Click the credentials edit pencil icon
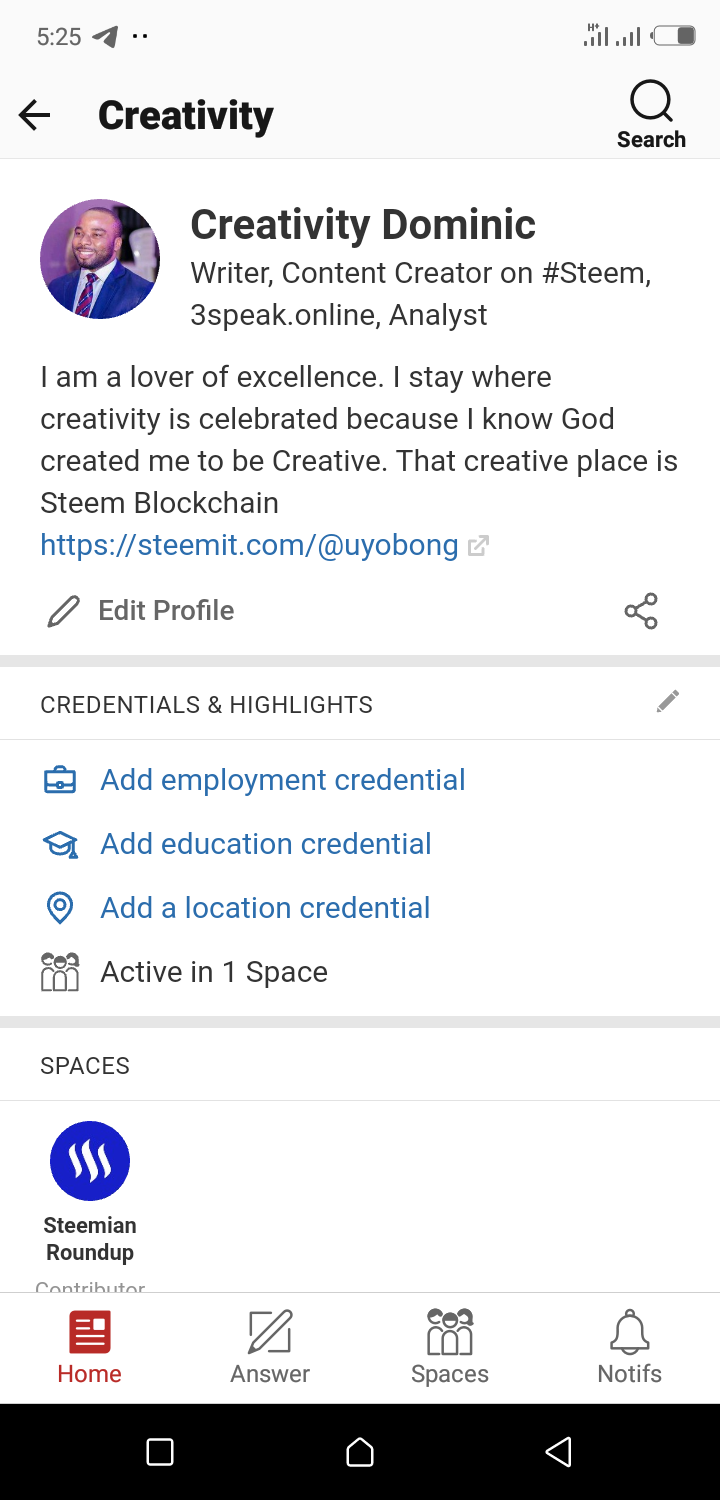The width and height of the screenshot is (720, 1500). (668, 702)
